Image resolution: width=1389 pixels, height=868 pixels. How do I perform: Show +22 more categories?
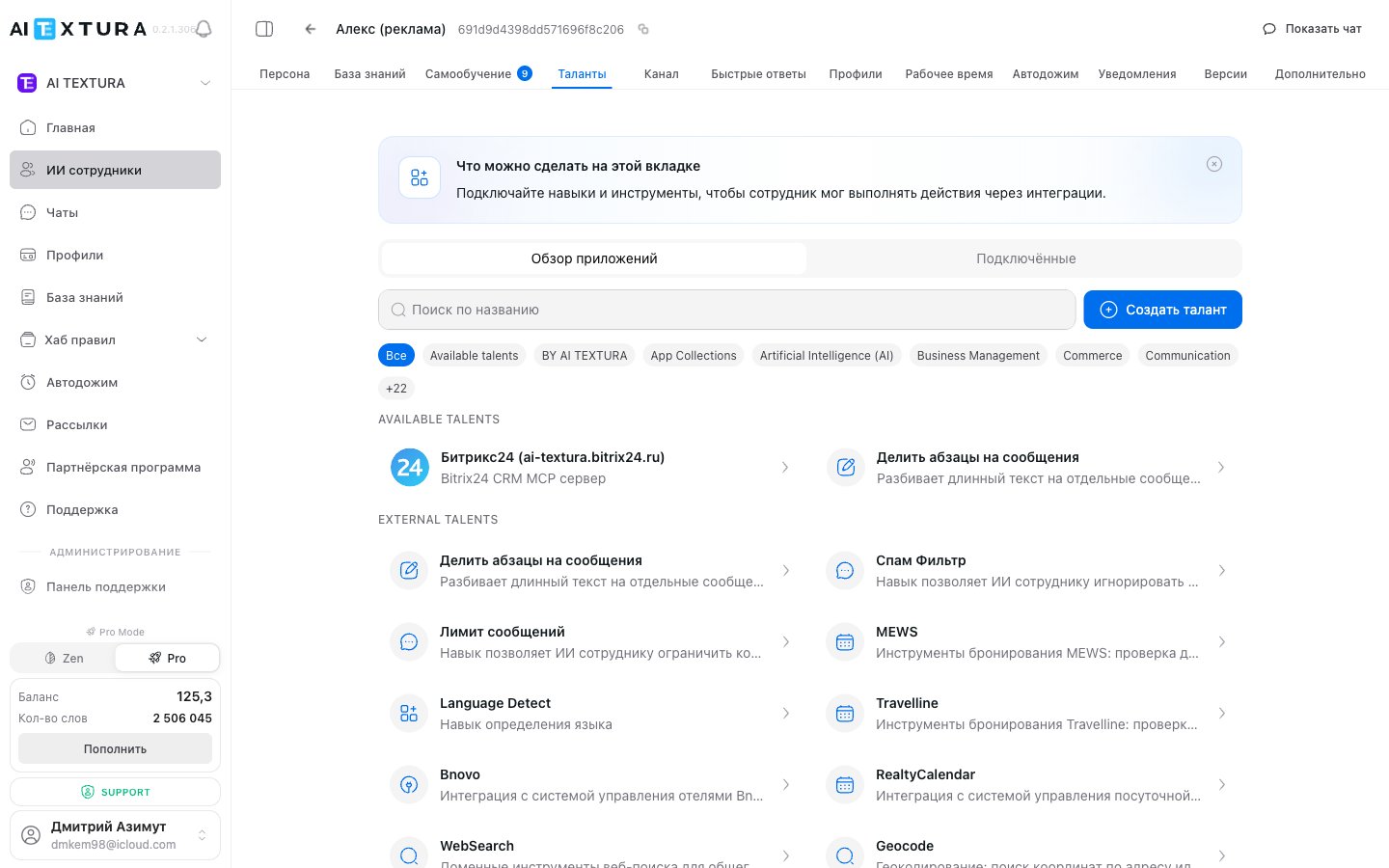click(396, 389)
